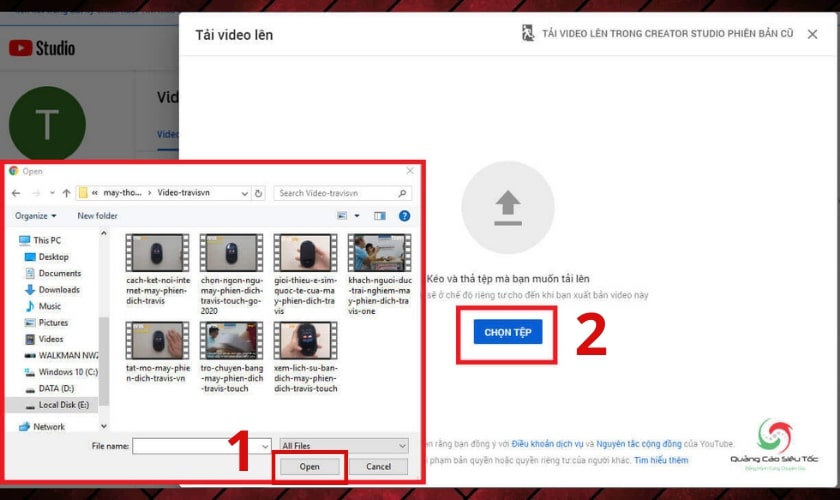
Task: Select WALKMAN NWZ drive
Action: (61, 355)
